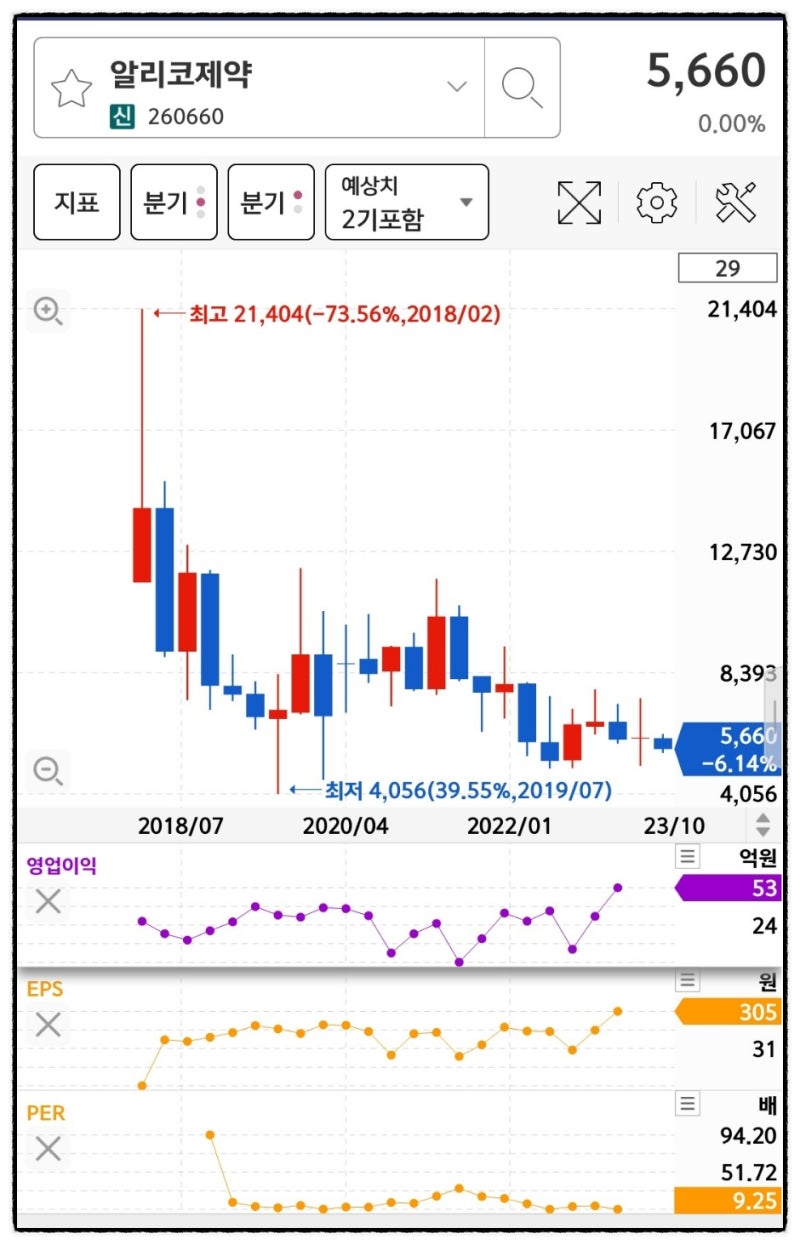Click the 2018/07 date axis label

click(181, 826)
